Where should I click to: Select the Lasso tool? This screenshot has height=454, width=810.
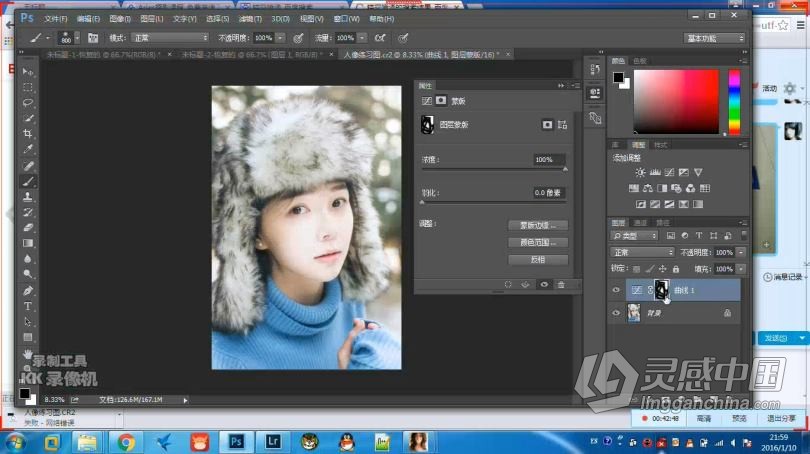tap(28, 102)
